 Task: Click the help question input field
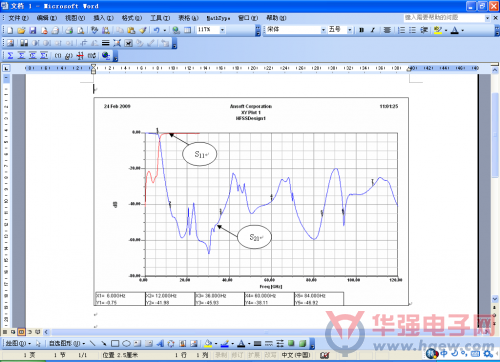444,18
